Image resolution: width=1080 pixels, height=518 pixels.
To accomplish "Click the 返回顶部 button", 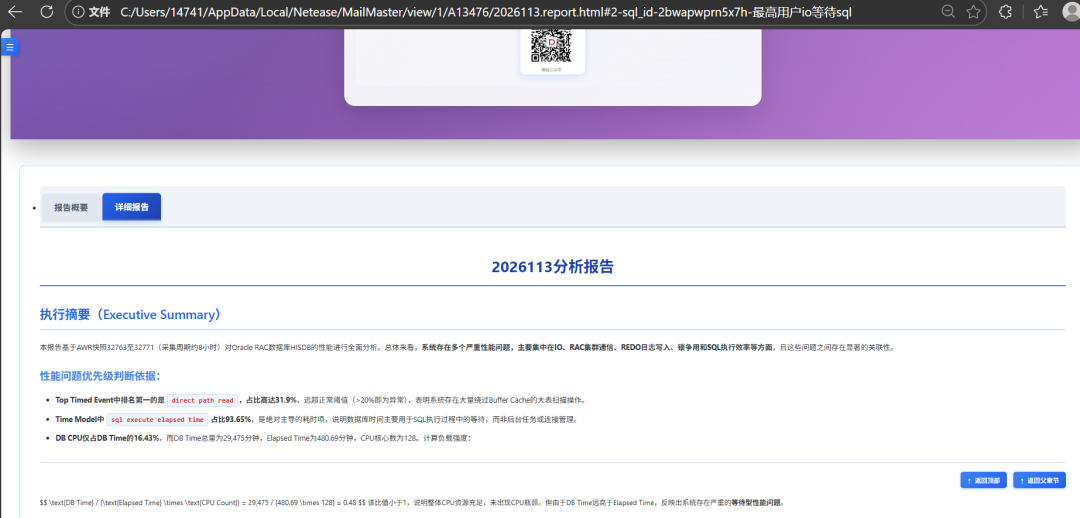I will tap(984, 480).
